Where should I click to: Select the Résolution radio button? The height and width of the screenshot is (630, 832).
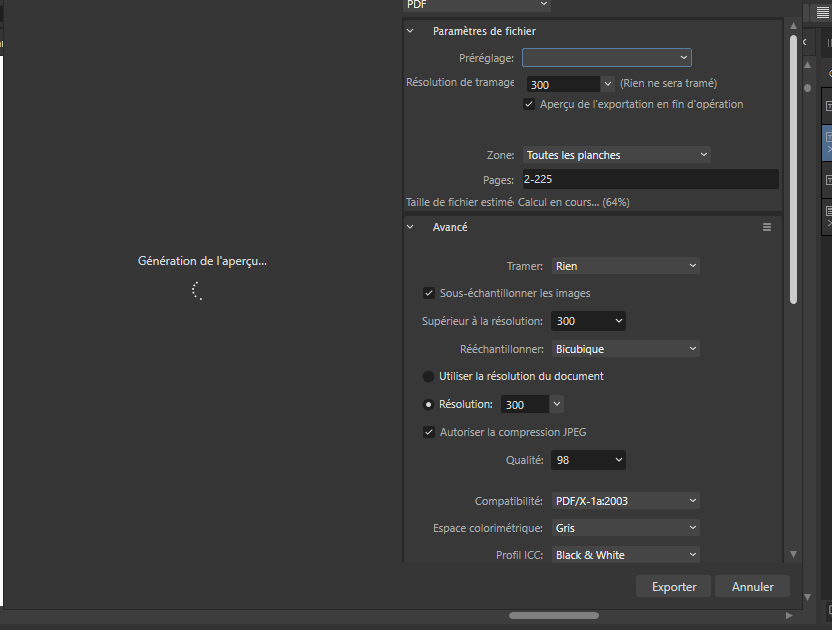[428, 404]
